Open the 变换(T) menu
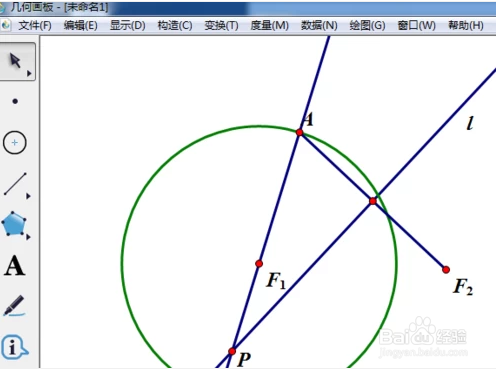 pos(221,25)
